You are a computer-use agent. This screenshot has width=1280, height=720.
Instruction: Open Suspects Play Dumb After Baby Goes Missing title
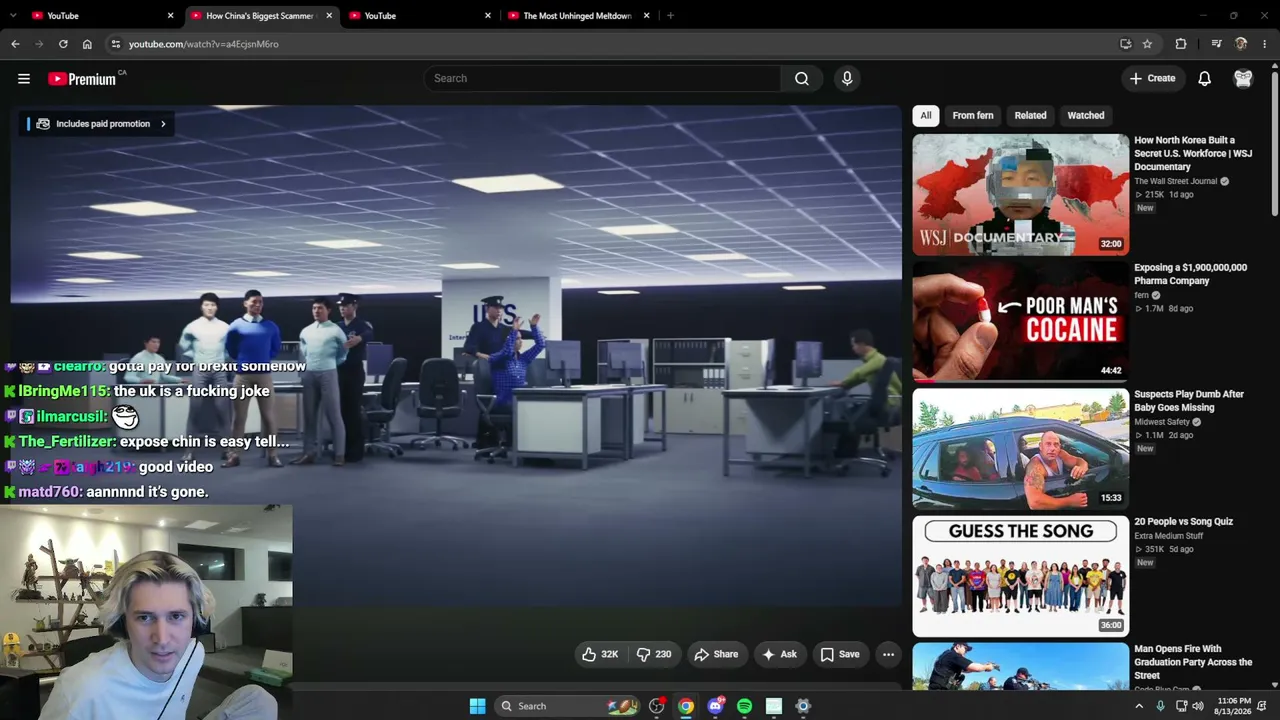click(x=1189, y=401)
